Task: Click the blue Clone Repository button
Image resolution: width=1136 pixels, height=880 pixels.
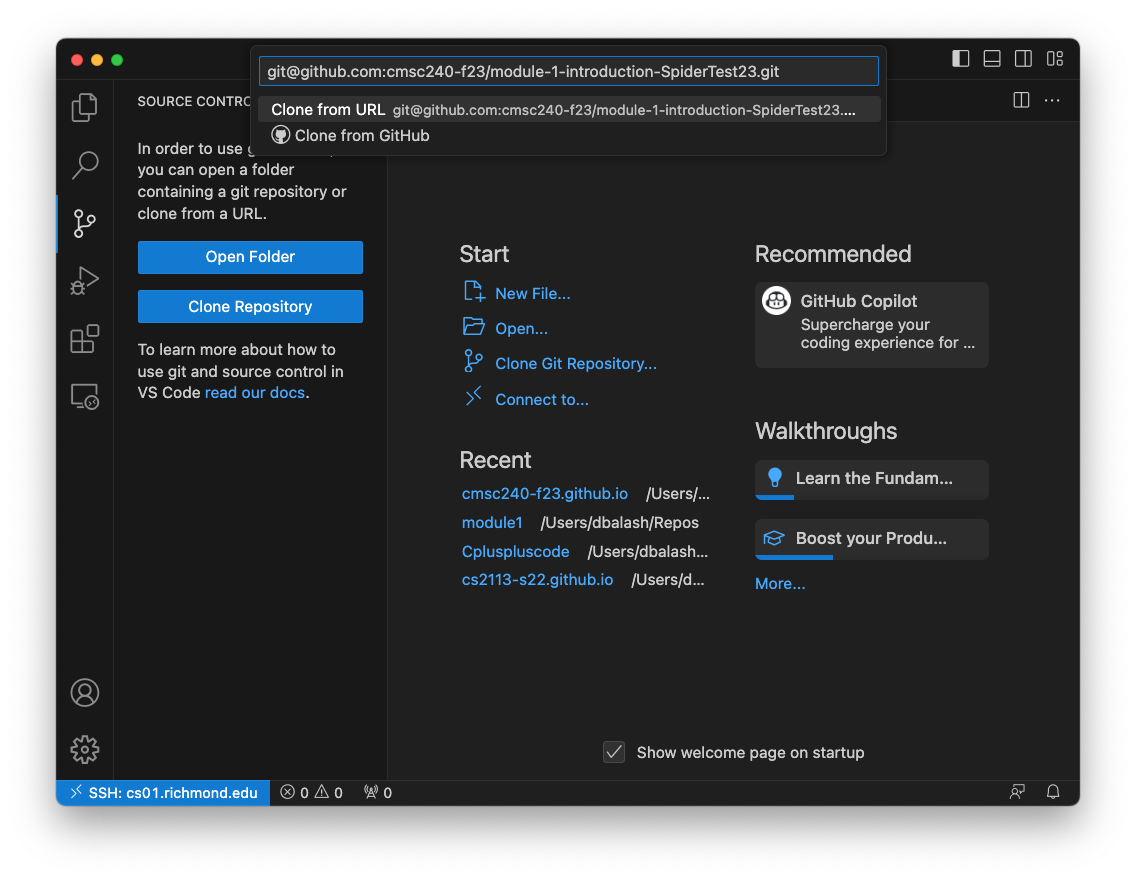Action: click(x=250, y=307)
